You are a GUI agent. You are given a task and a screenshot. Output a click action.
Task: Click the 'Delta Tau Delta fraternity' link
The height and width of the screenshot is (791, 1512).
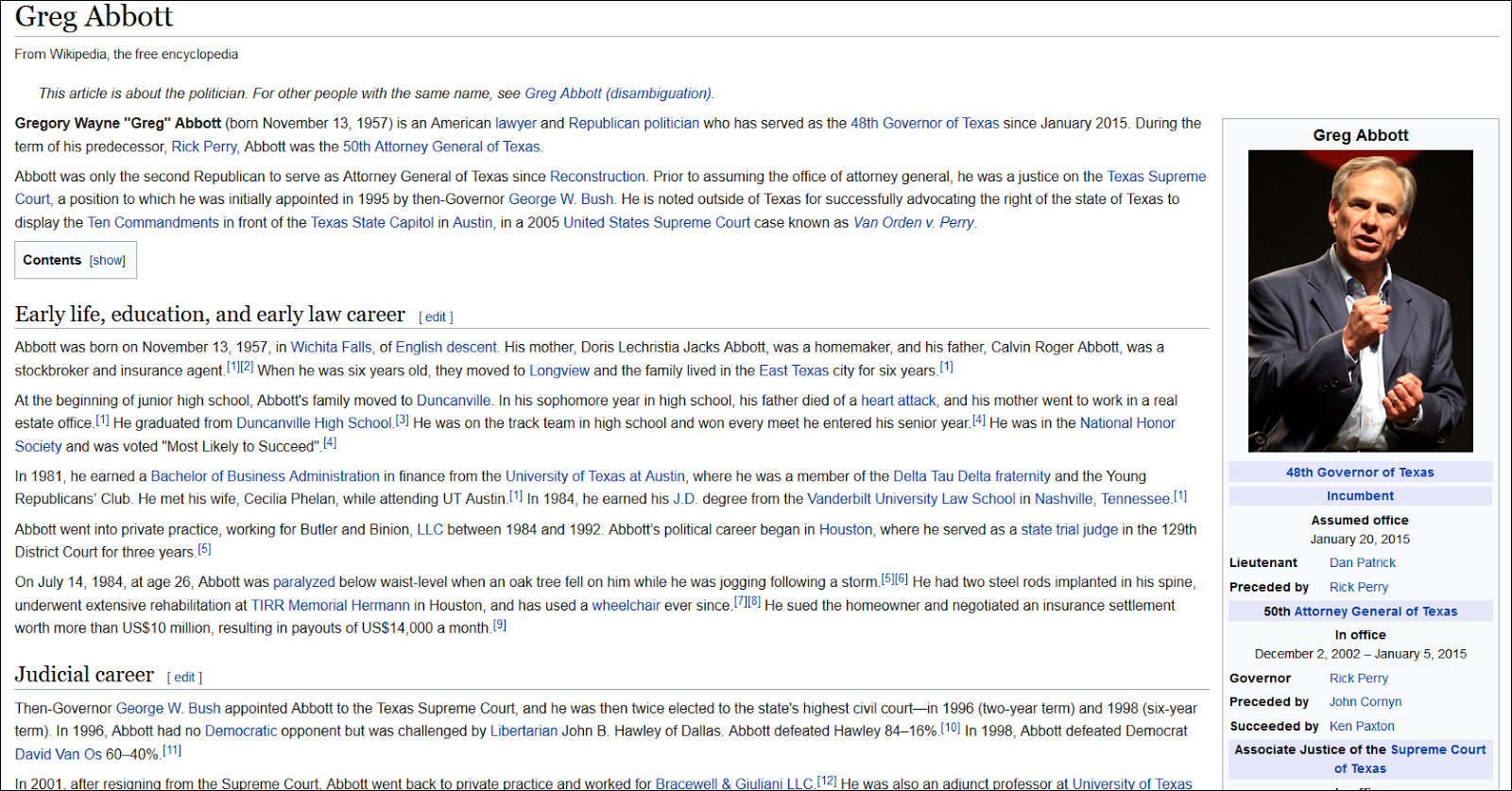(x=971, y=476)
